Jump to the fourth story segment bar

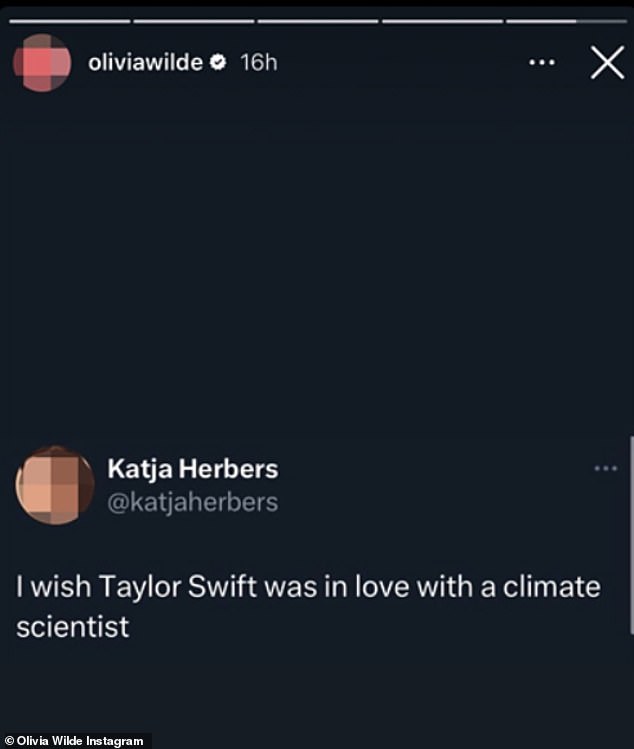click(x=442, y=21)
